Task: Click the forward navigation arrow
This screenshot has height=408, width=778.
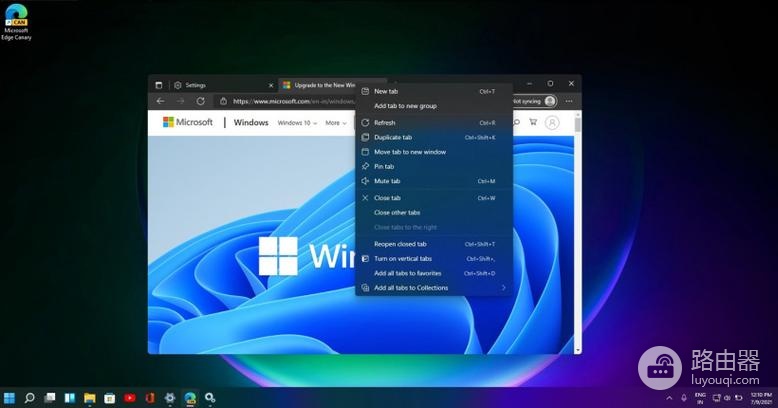Action: 180,101
